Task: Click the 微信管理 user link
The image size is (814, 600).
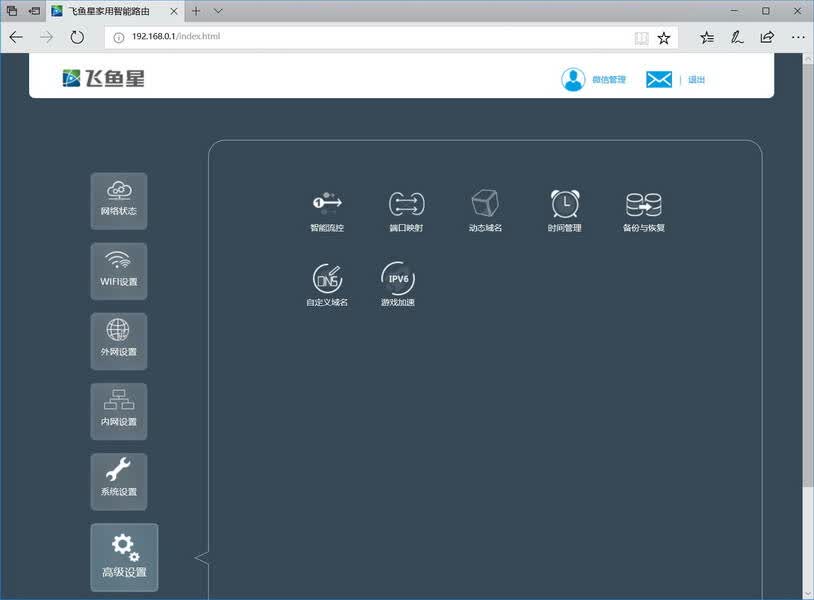Action: 609,79
